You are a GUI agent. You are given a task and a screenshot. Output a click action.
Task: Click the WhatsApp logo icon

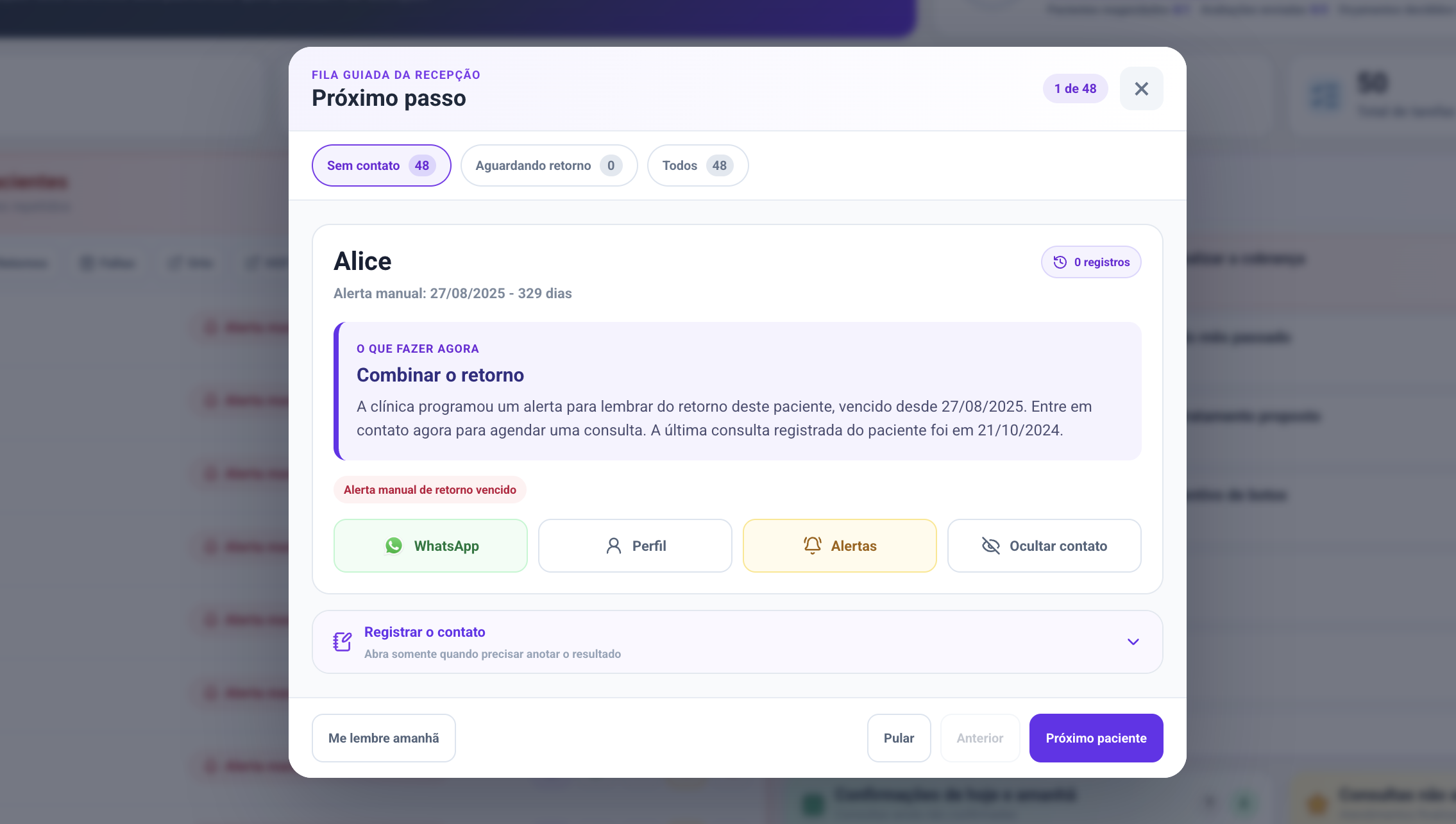[394, 546]
